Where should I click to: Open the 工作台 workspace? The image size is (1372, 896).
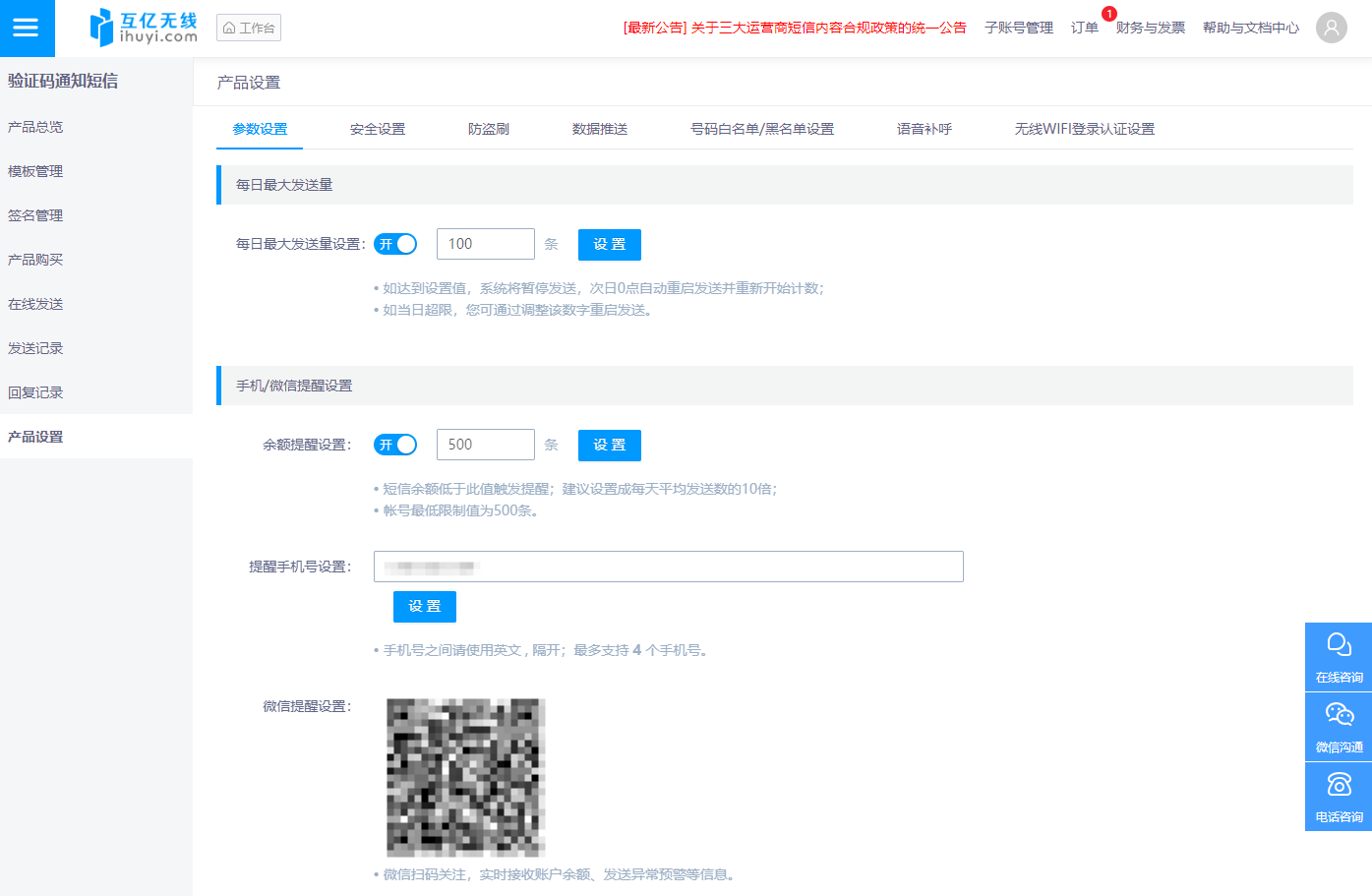coord(248,27)
